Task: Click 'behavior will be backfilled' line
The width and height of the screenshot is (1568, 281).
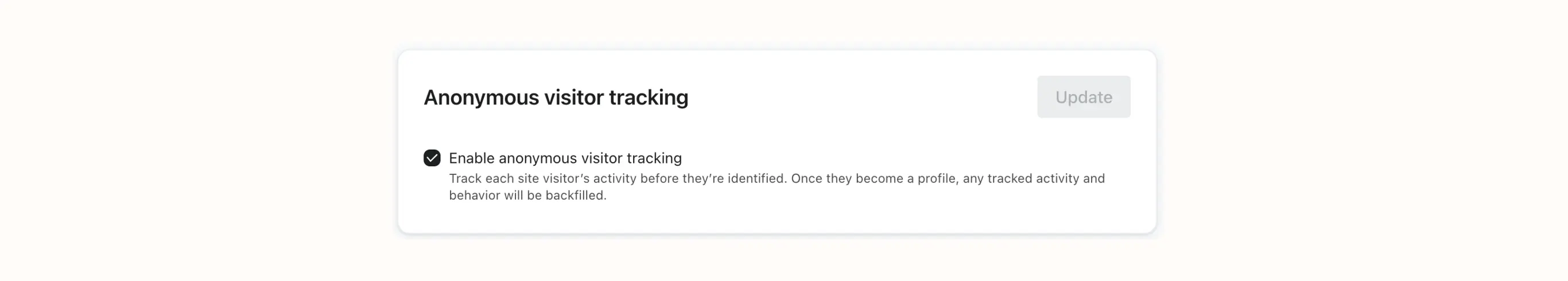Action: pos(527,196)
